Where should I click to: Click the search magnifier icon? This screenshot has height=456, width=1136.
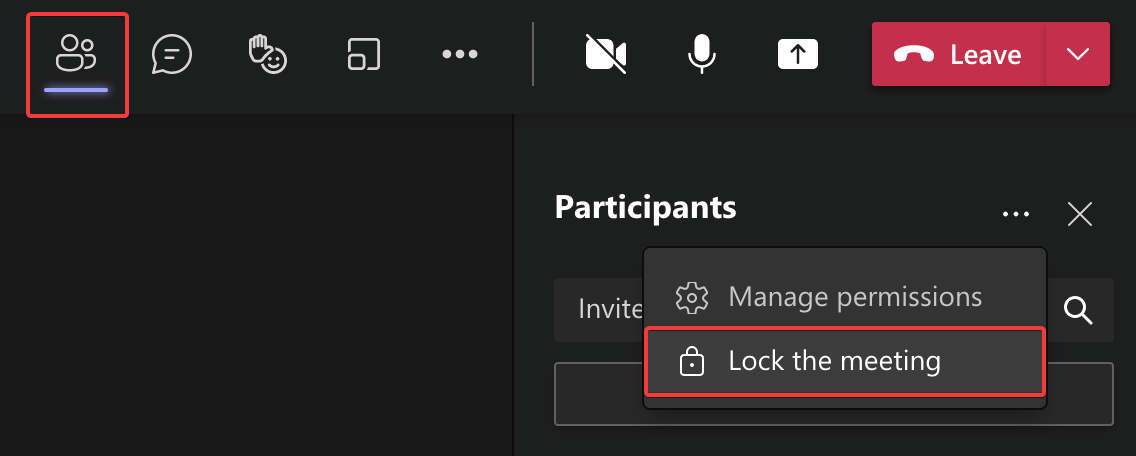tap(1078, 310)
